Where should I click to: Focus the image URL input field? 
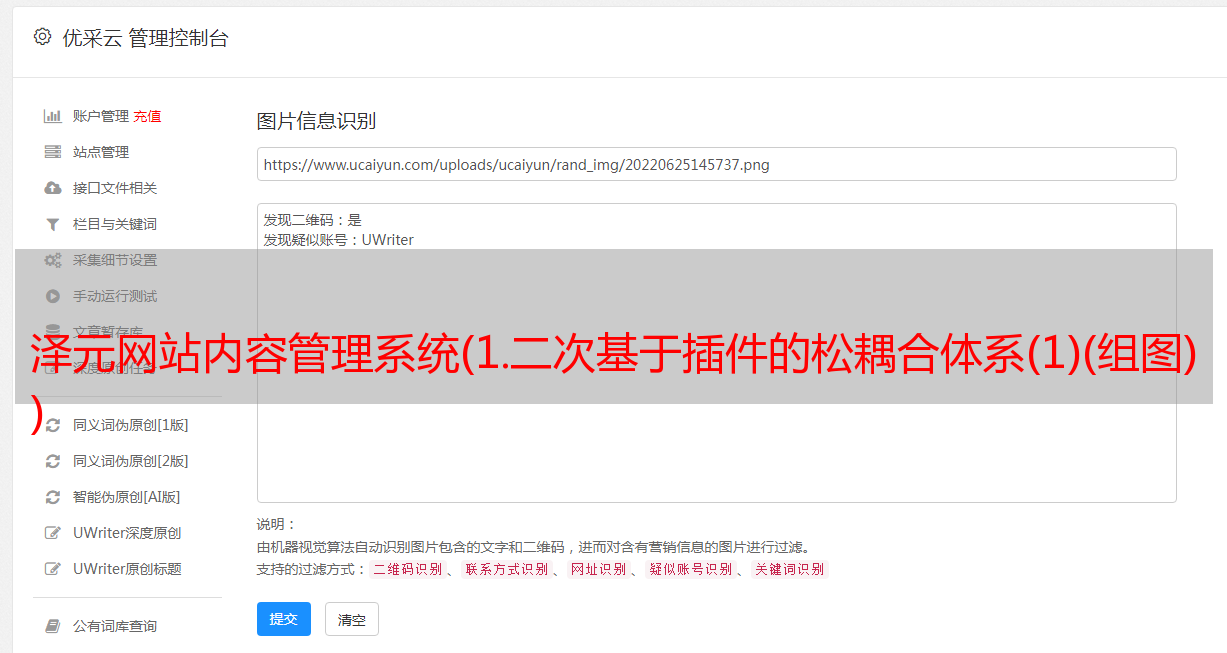[x=716, y=164]
